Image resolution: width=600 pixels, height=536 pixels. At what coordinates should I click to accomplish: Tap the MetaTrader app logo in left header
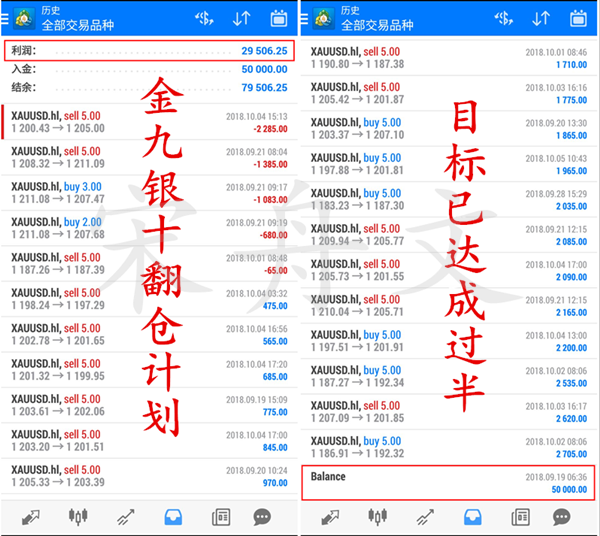pos(17,18)
